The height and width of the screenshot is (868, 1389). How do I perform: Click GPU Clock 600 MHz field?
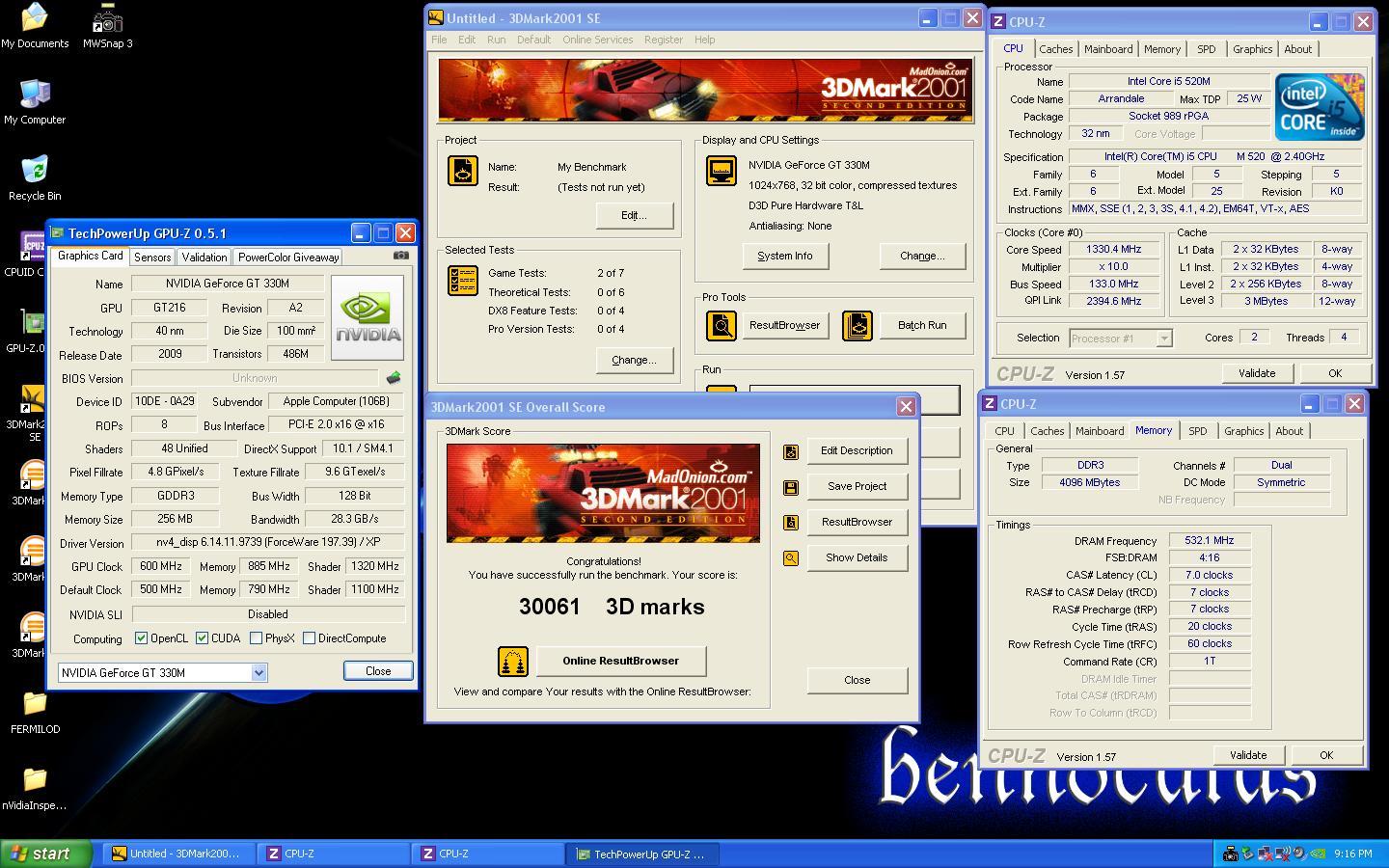(161, 566)
